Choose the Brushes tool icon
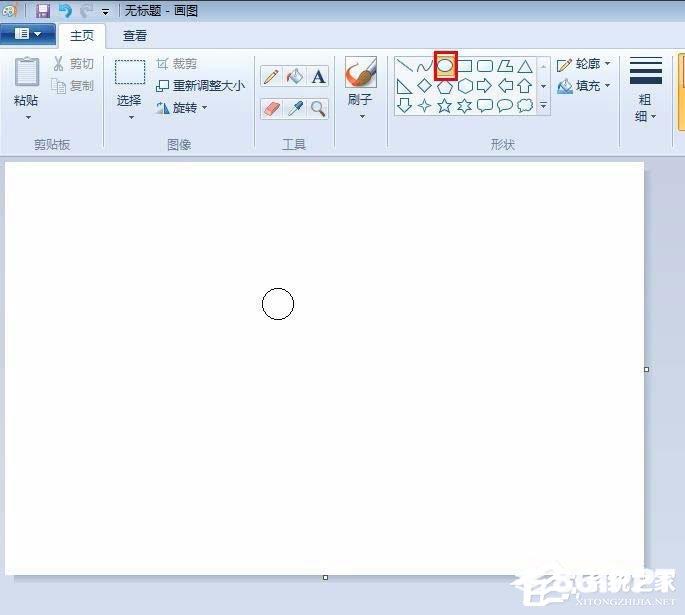The image size is (685, 615). coord(360,72)
